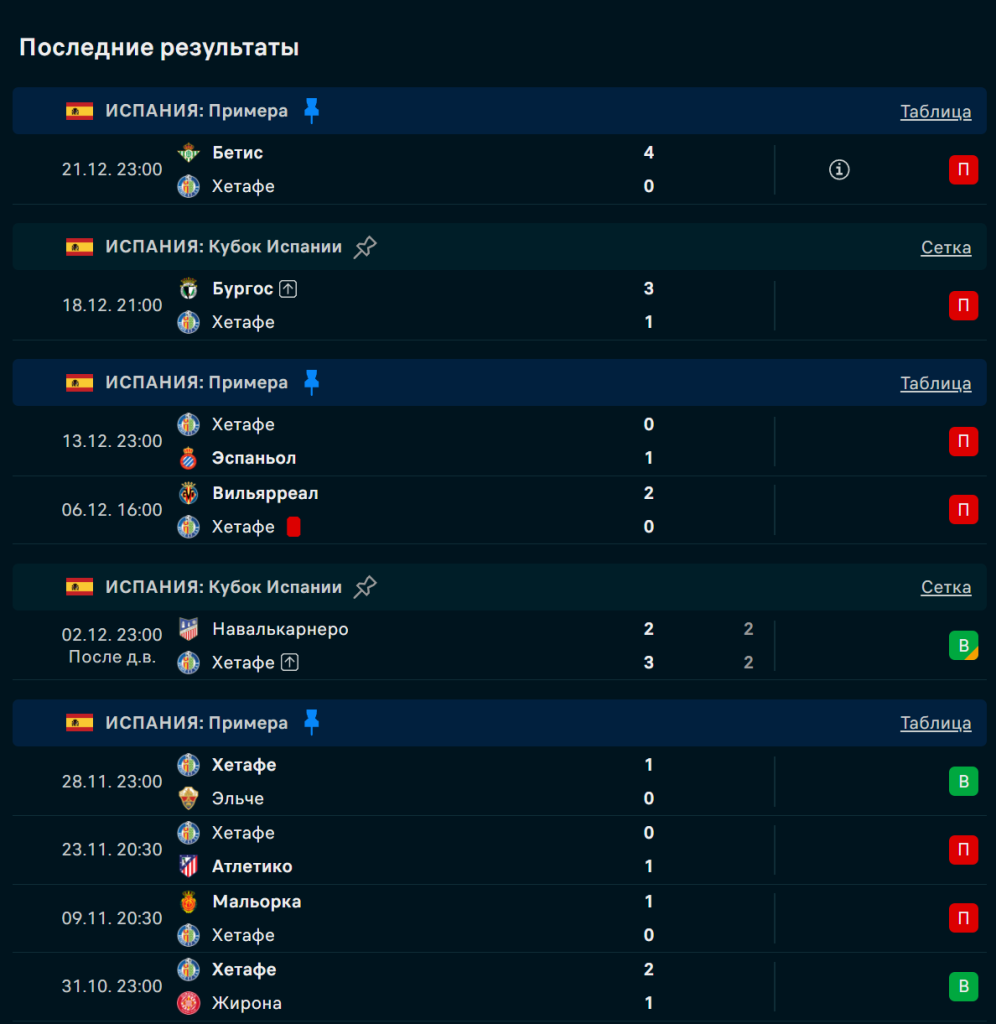
Task: Open the Хетафе vs Жирона match row
Action: (400, 986)
